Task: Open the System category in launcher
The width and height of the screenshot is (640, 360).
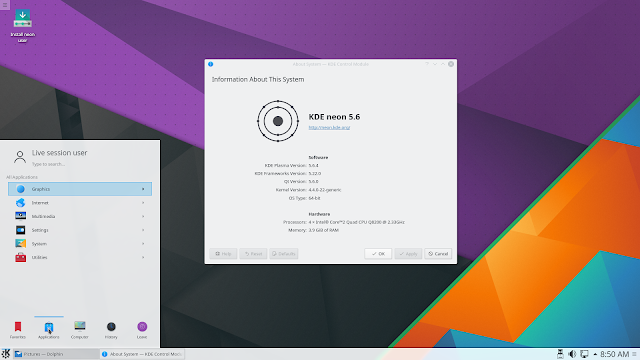Action: coord(80,244)
